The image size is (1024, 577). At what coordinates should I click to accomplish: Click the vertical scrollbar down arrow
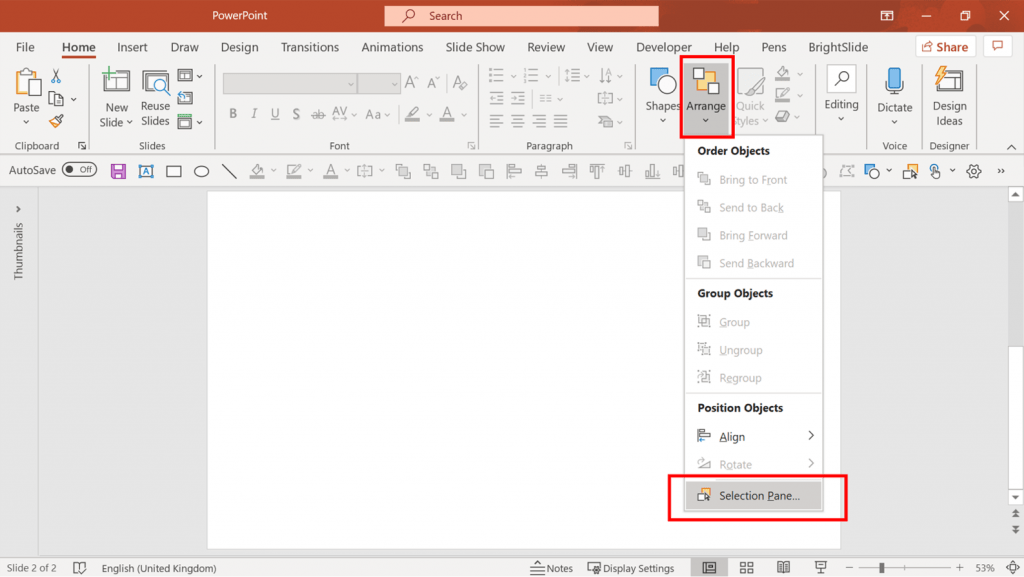pyautogui.click(x=1015, y=497)
